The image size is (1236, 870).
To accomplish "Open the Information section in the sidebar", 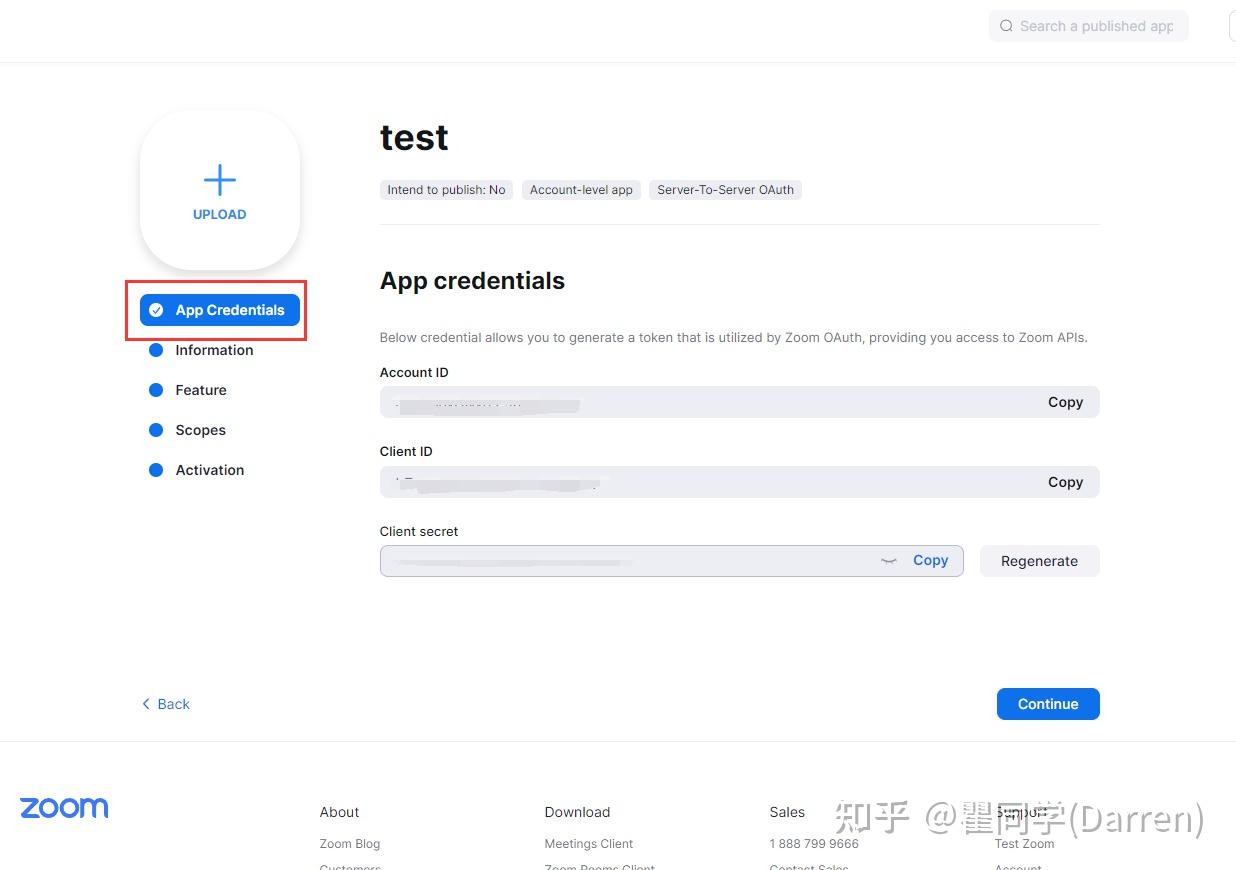I will [x=213, y=350].
